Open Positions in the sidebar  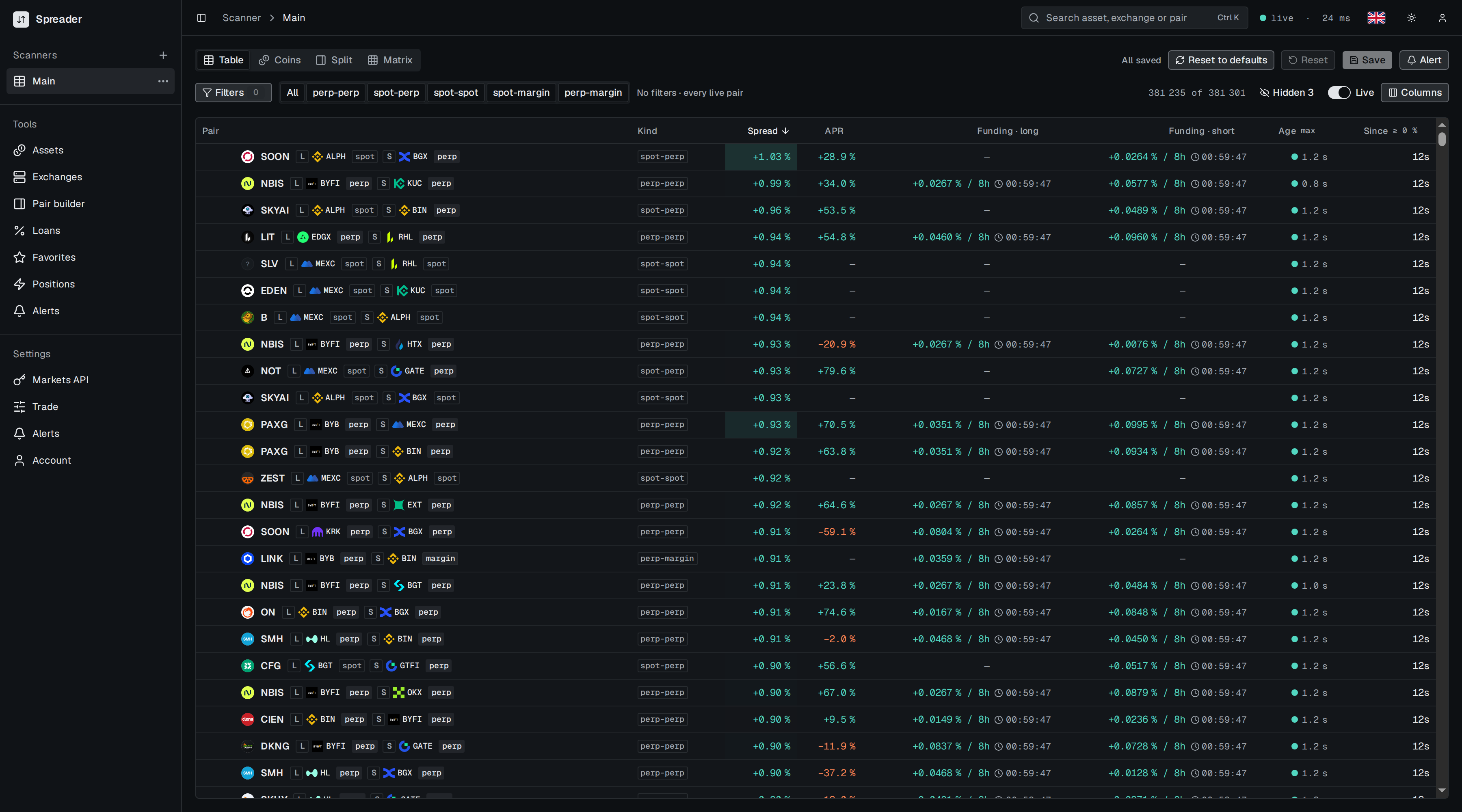(x=91, y=284)
